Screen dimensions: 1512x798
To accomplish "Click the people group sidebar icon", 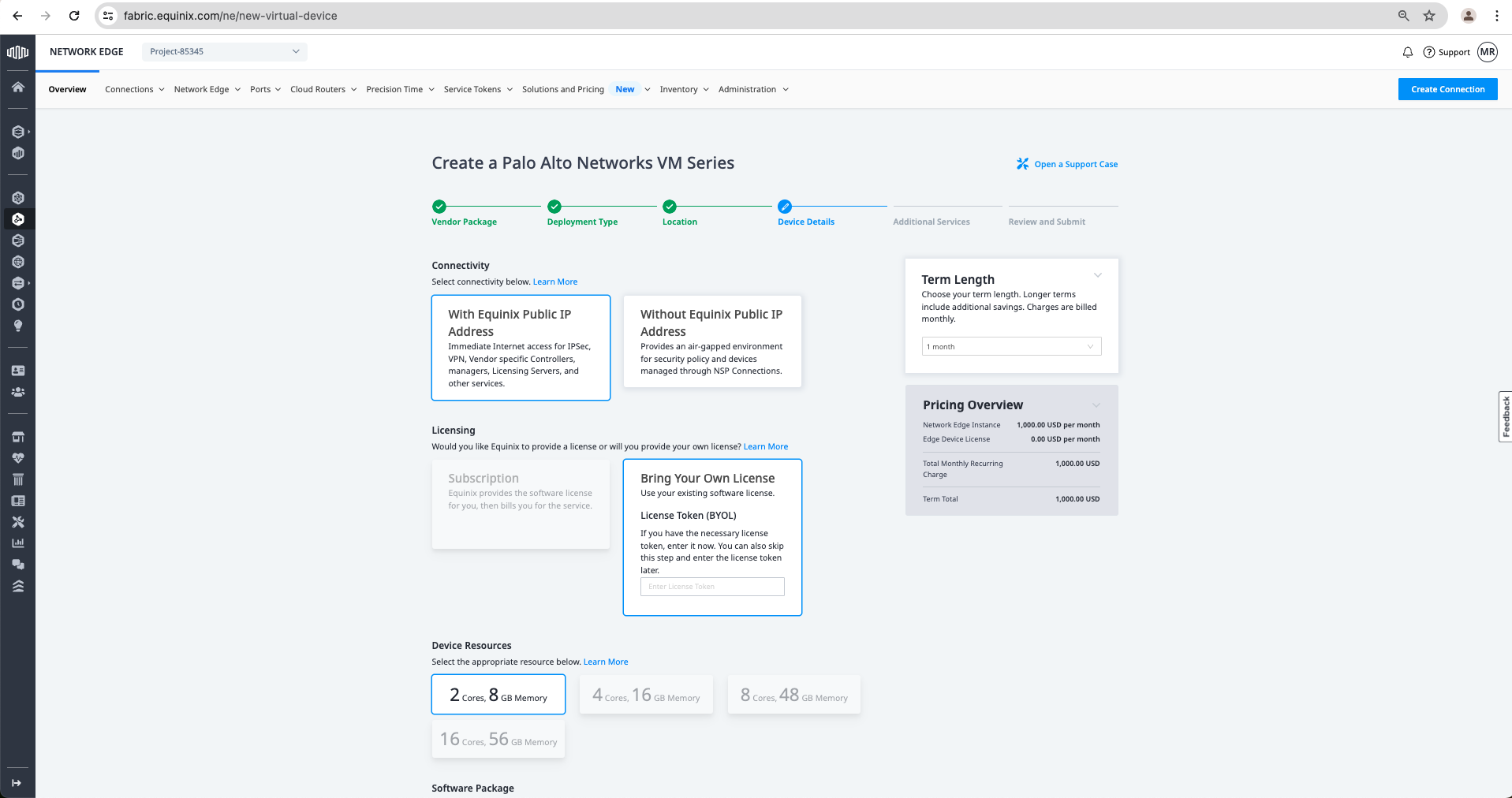I will point(18,392).
